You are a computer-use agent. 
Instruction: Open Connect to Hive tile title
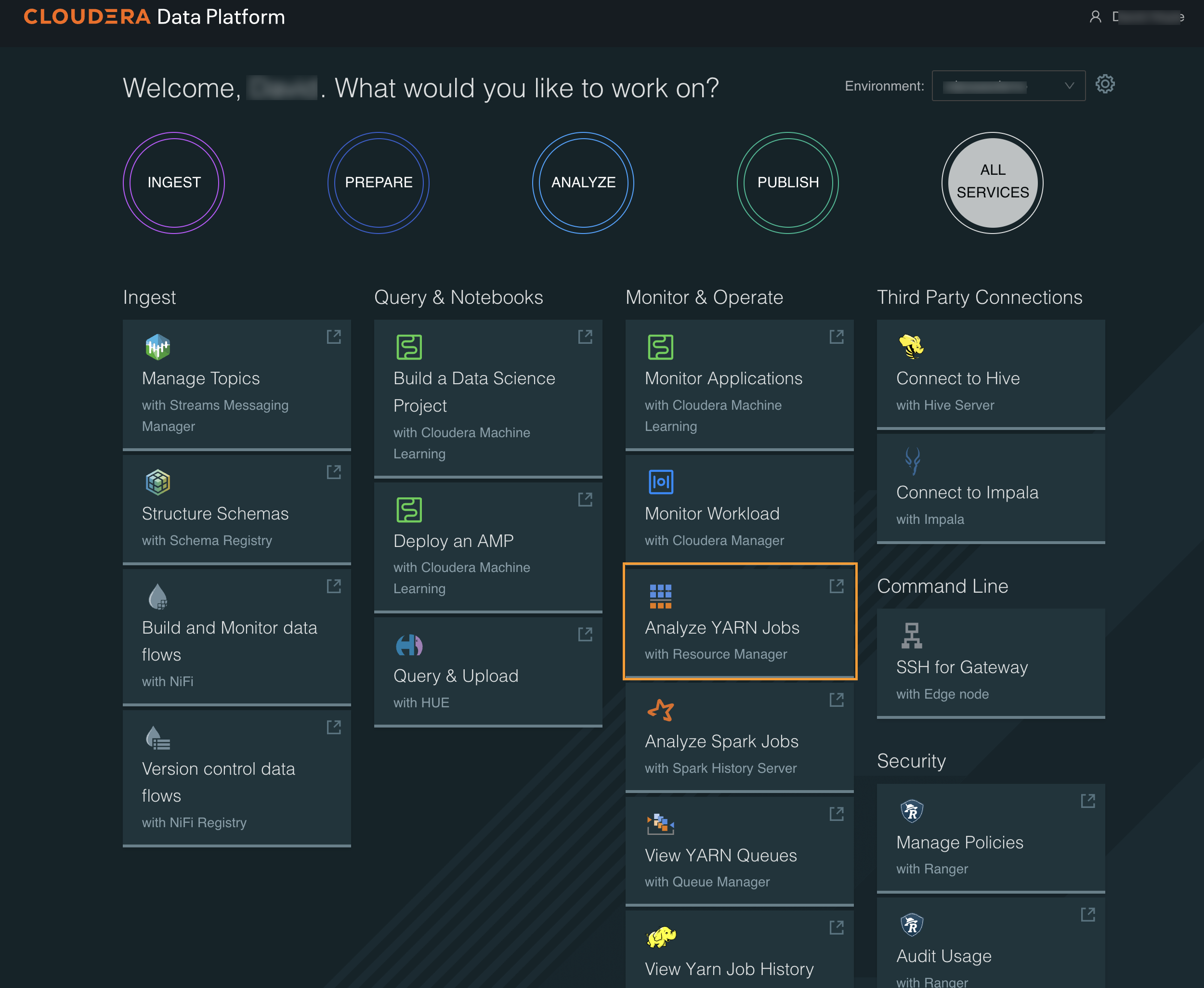tap(957, 378)
